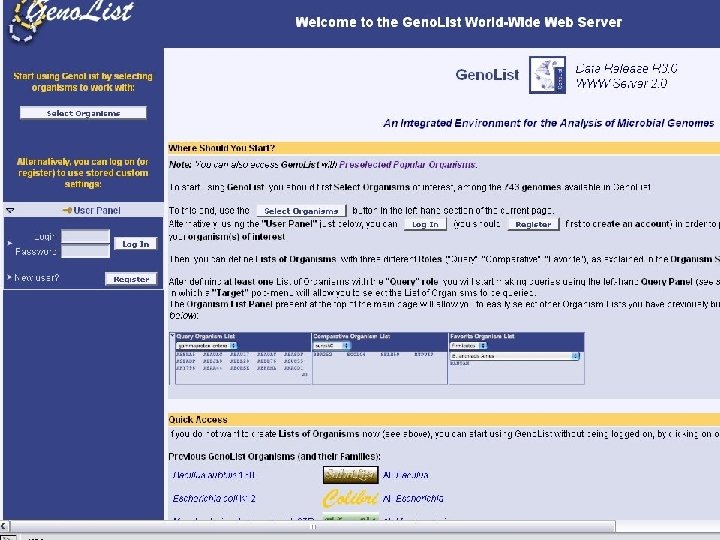Screen dimensions: 720x540
Task: Click the GenoList data release image
Action: coord(547,75)
